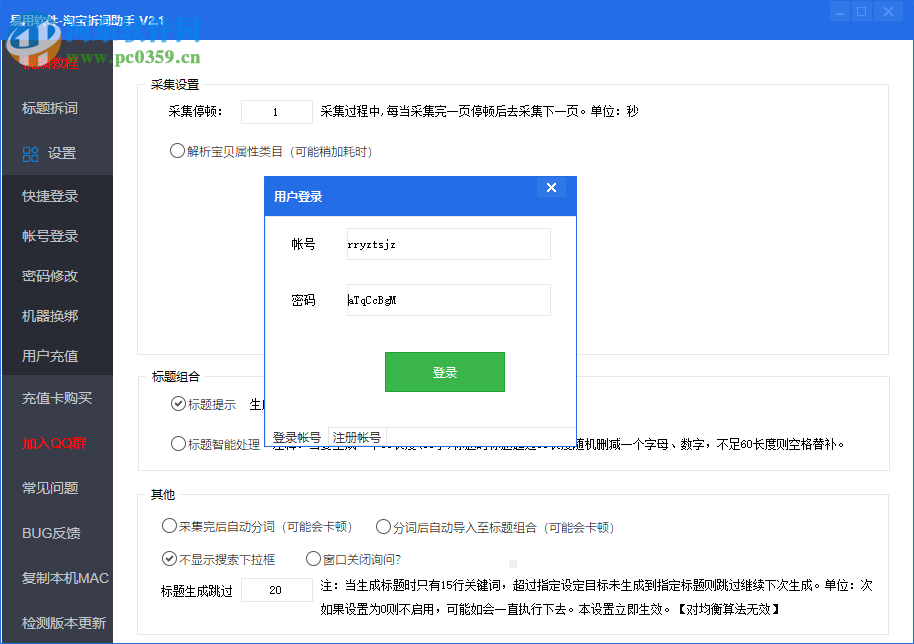Select 采集完后自动分词 radio option

pyautogui.click(x=168, y=525)
